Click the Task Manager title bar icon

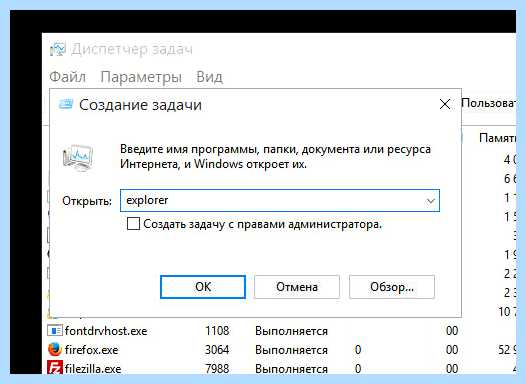click(57, 50)
